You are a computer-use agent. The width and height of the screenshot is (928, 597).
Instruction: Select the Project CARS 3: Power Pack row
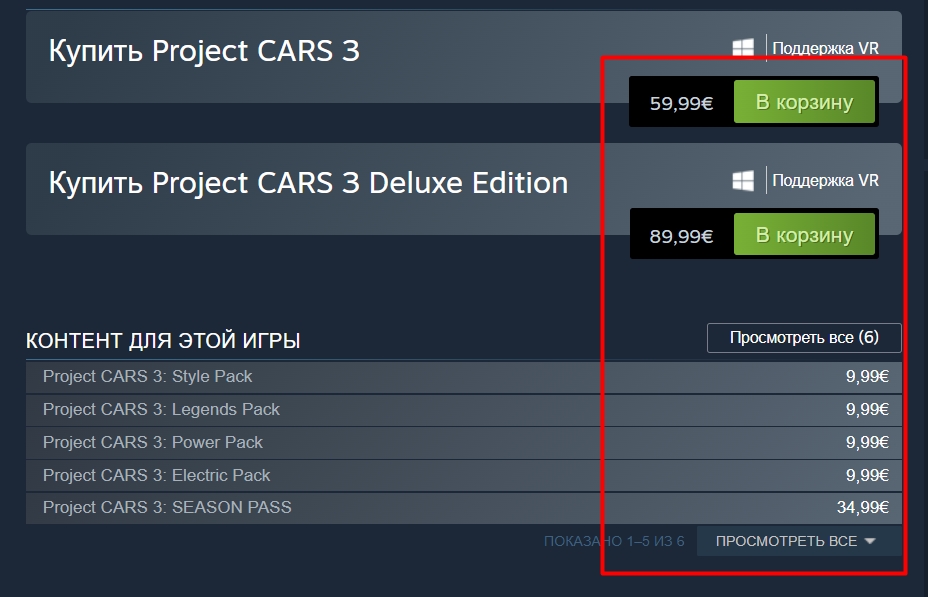coord(463,443)
